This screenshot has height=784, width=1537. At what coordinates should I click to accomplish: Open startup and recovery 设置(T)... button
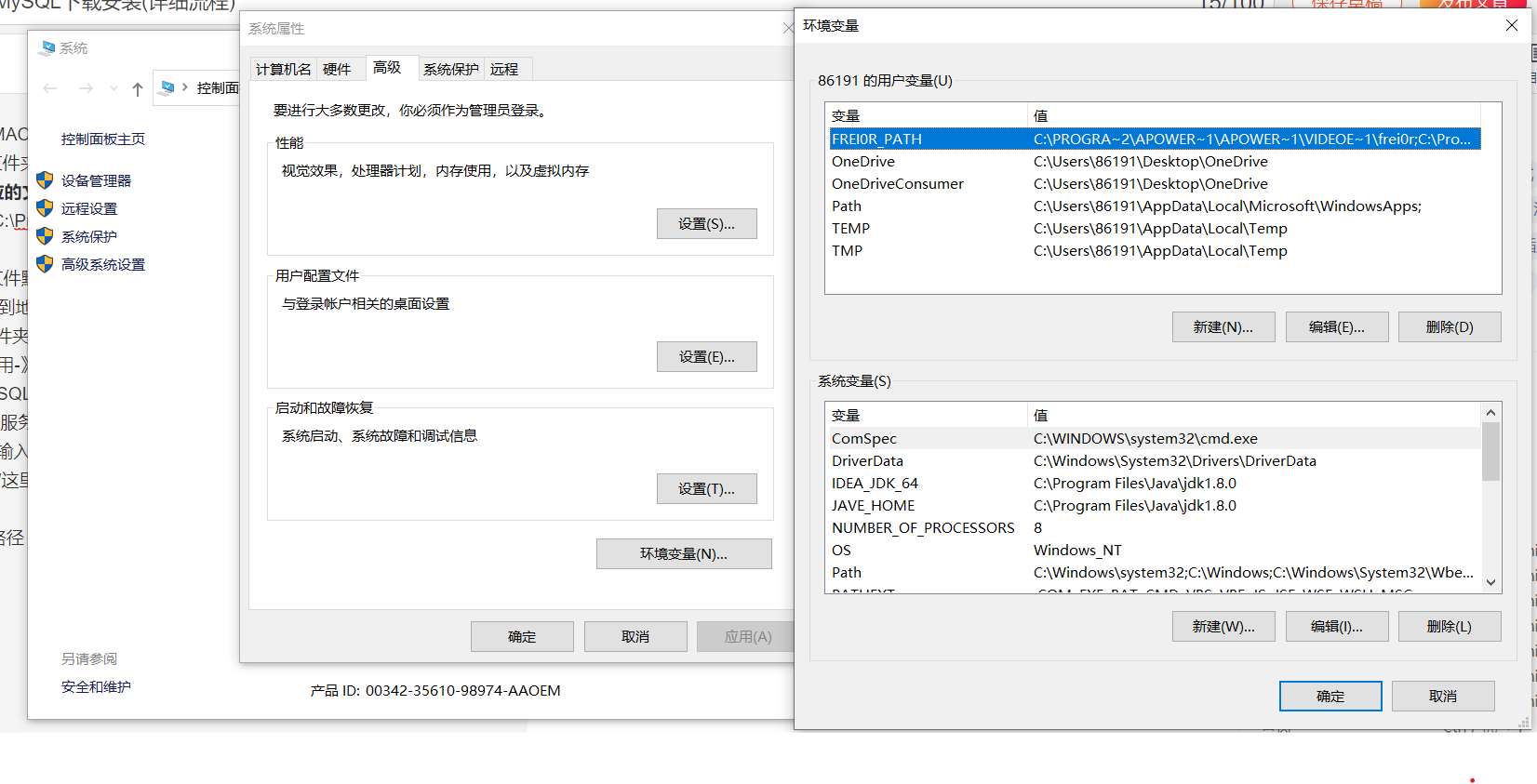707,489
